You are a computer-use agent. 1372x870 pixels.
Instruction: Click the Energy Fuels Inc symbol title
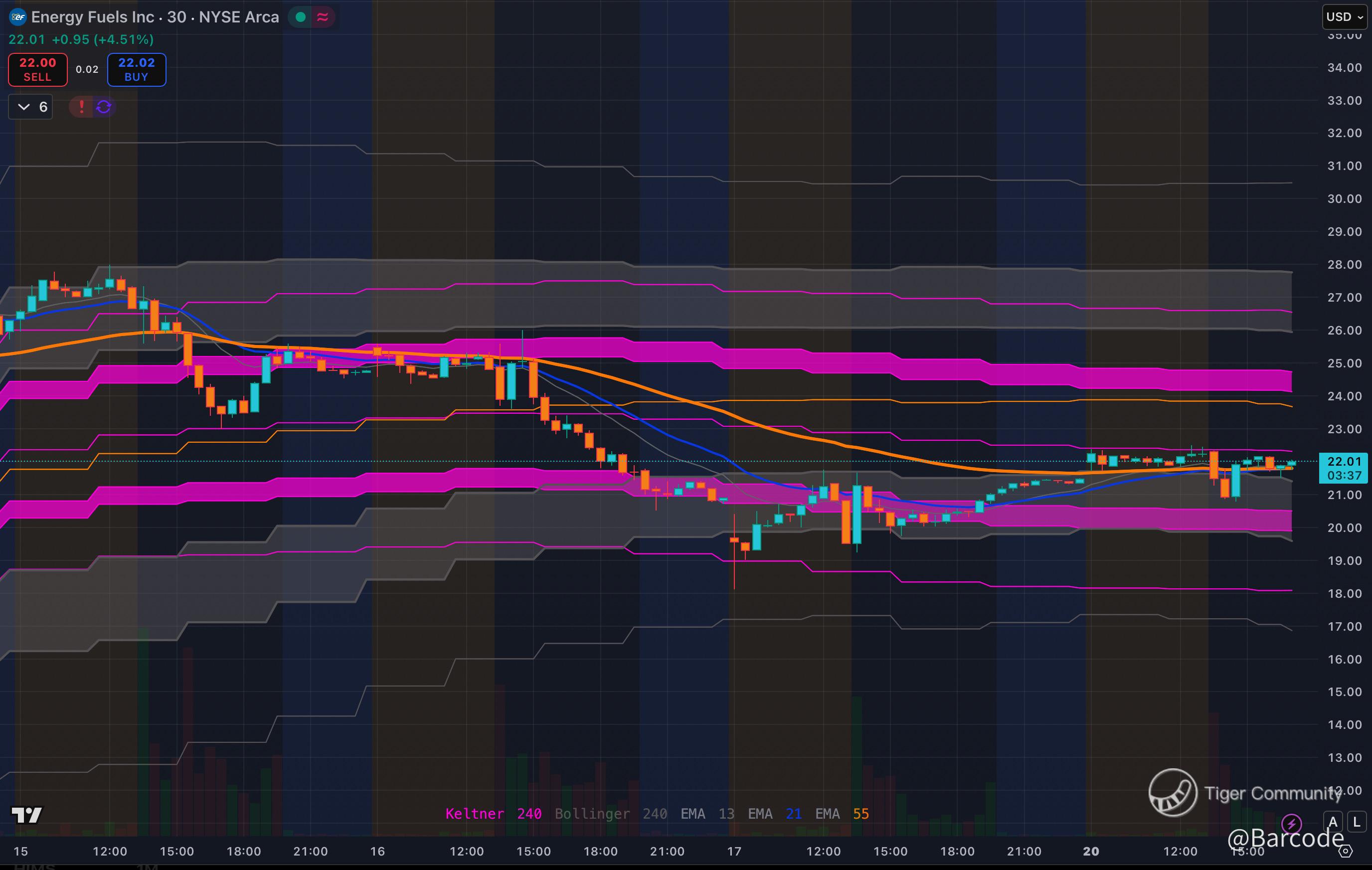tap(92, 17)
